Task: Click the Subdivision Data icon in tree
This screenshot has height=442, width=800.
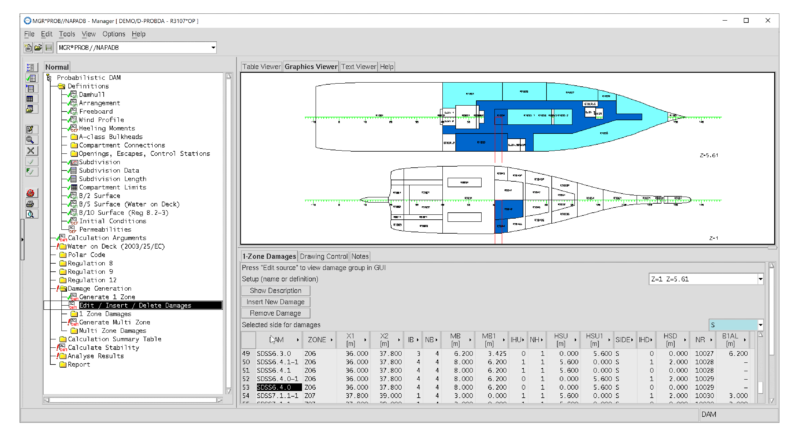Action: 72,170
